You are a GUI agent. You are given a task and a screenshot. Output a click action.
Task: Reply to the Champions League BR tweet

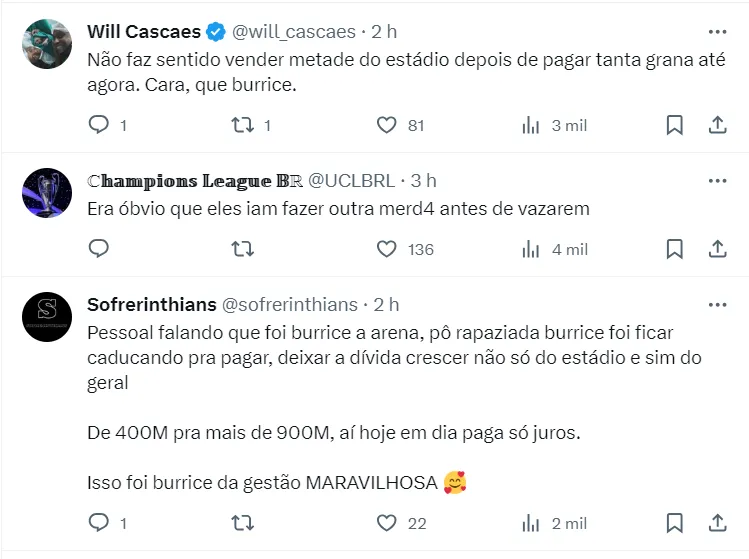click(x=98, y=248)
